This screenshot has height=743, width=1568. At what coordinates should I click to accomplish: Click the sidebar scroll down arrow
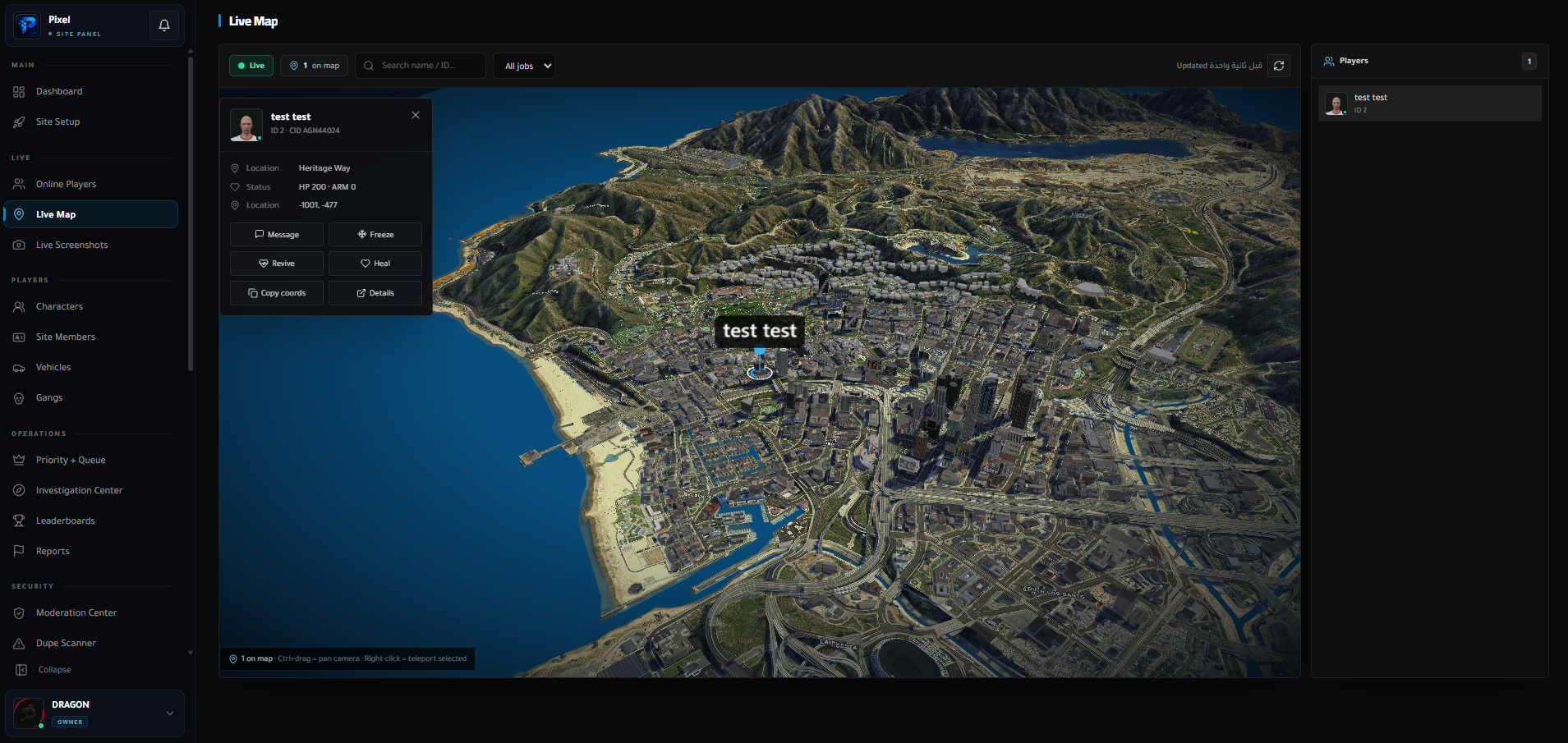(x=191, y=654)
